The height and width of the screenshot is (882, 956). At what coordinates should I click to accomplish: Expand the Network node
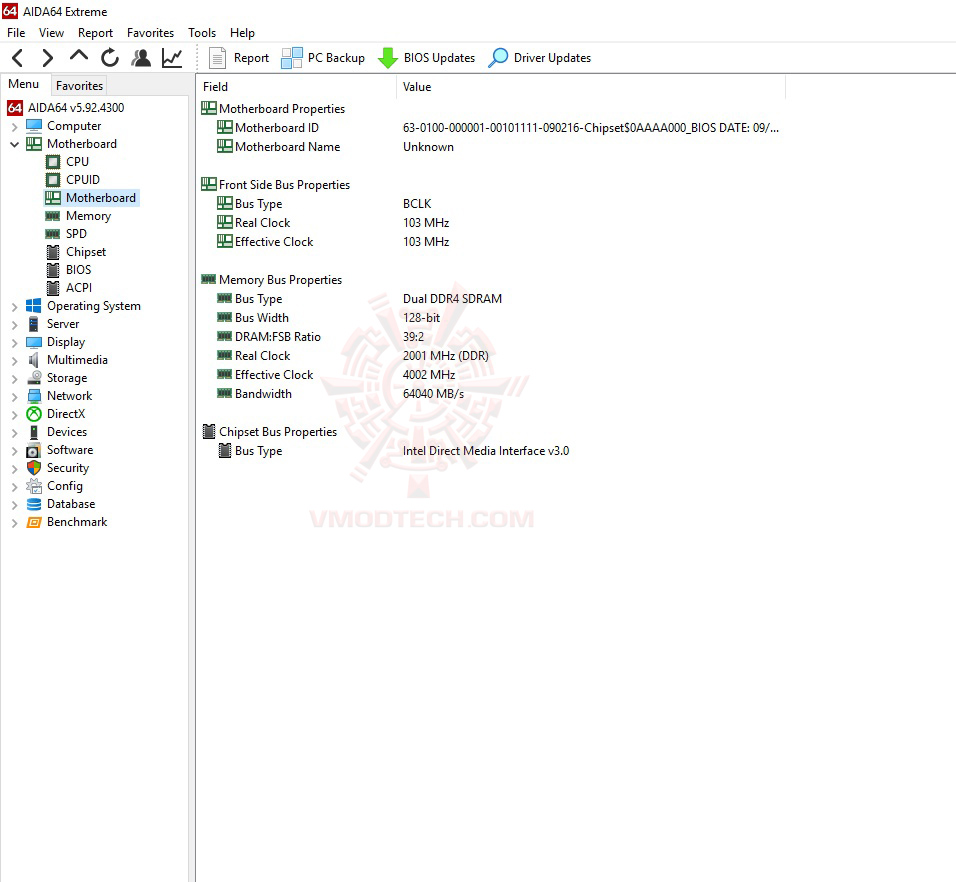pos(14,397)
